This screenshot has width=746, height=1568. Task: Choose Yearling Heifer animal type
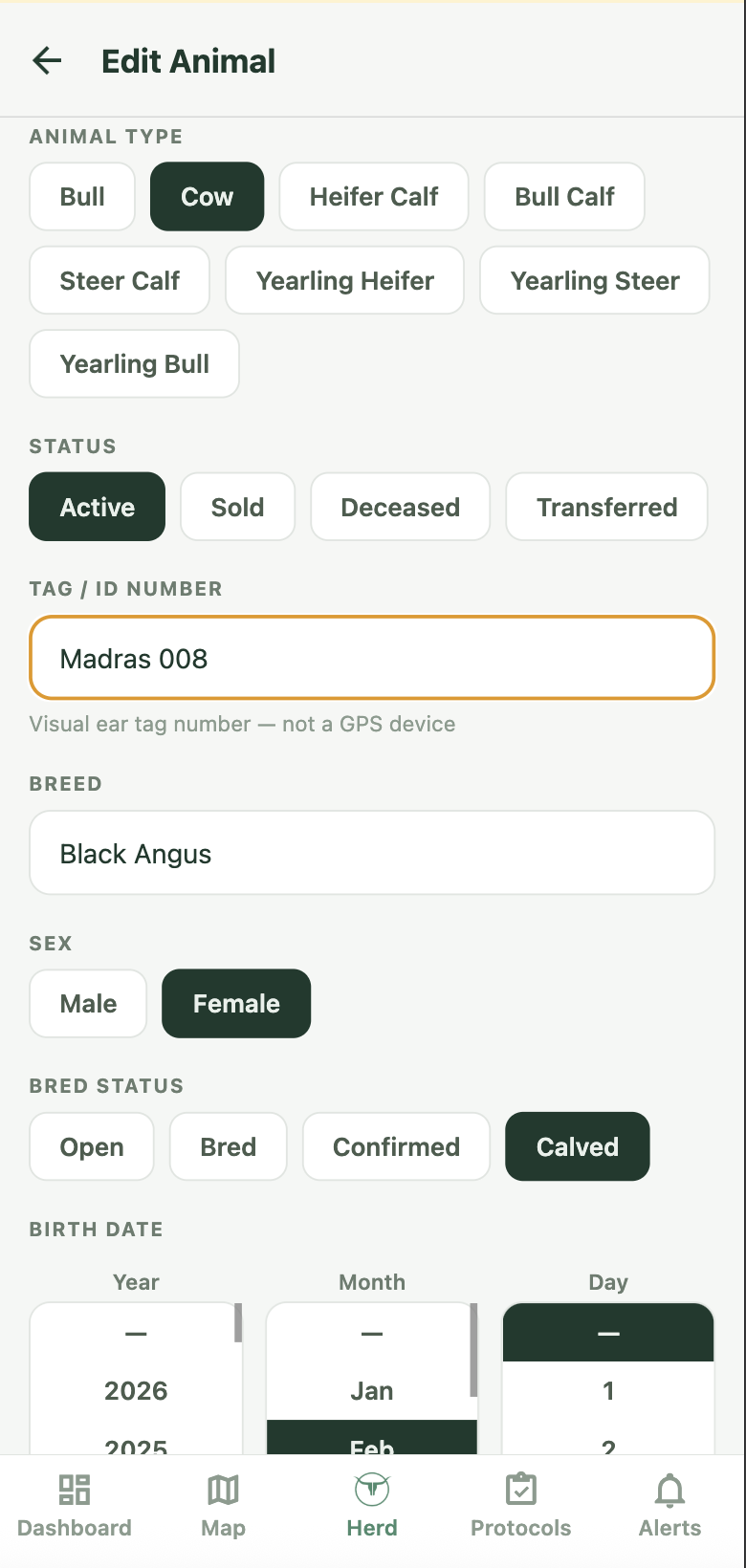pyautogui.click(x=344, y=280)
